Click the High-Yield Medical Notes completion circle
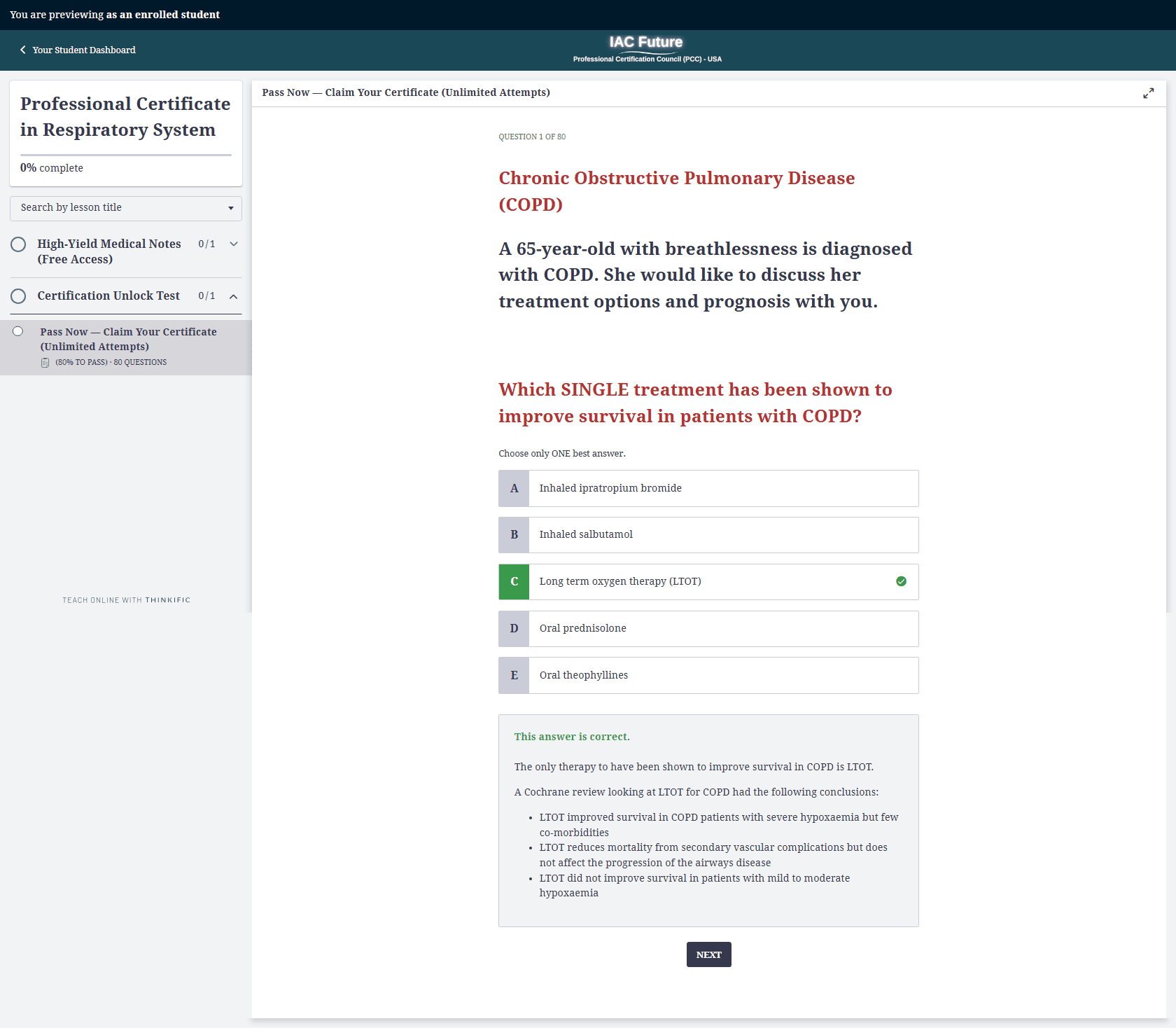1176x1028 pixels. click(x=19, y=244)
